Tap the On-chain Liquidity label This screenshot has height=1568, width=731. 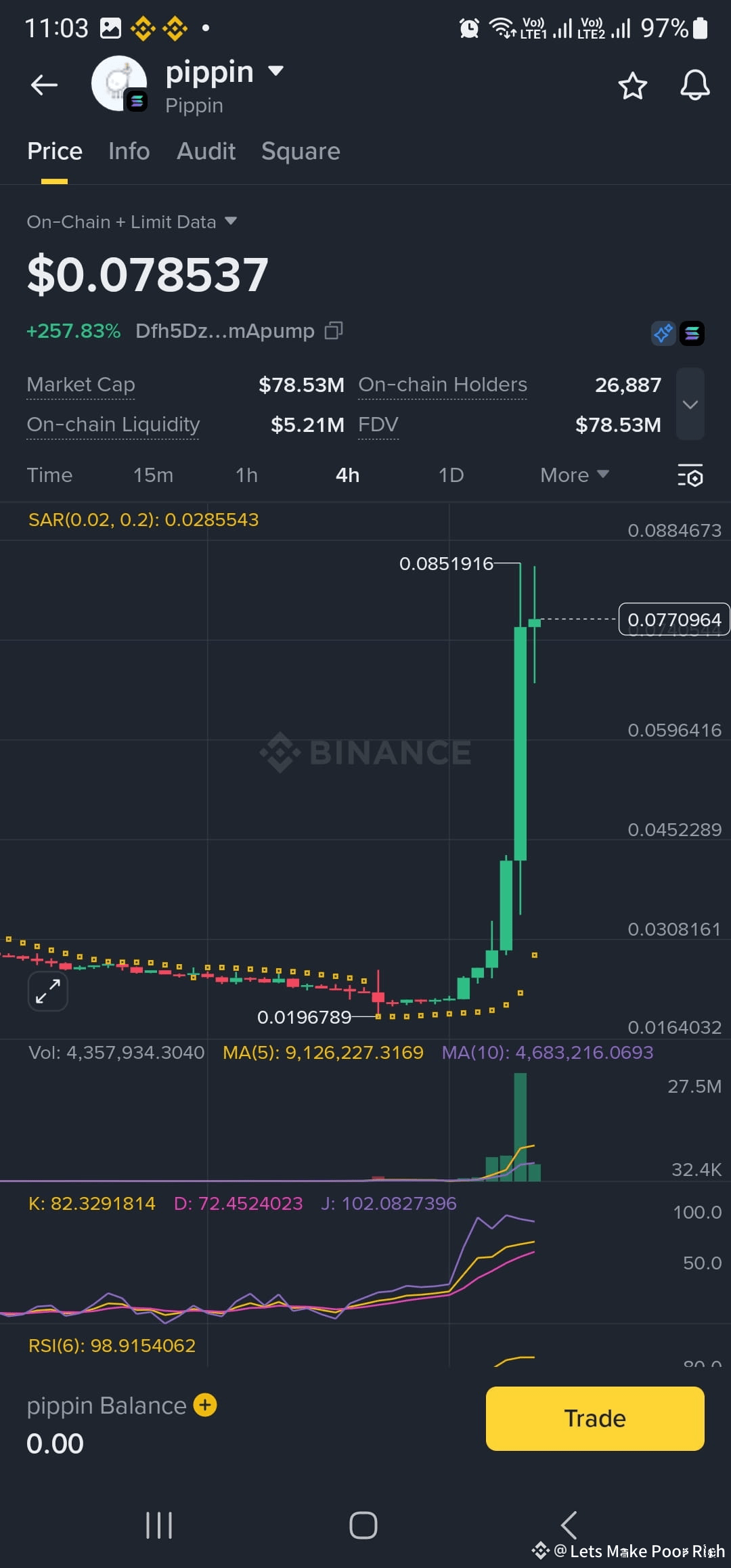pyautogui.click(x=113, y=424)
